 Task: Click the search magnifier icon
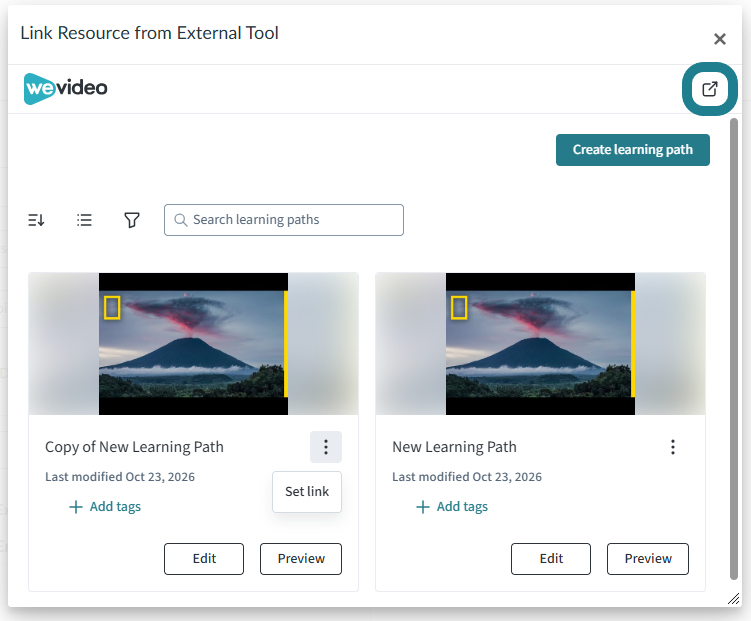[x=181, y=220]
